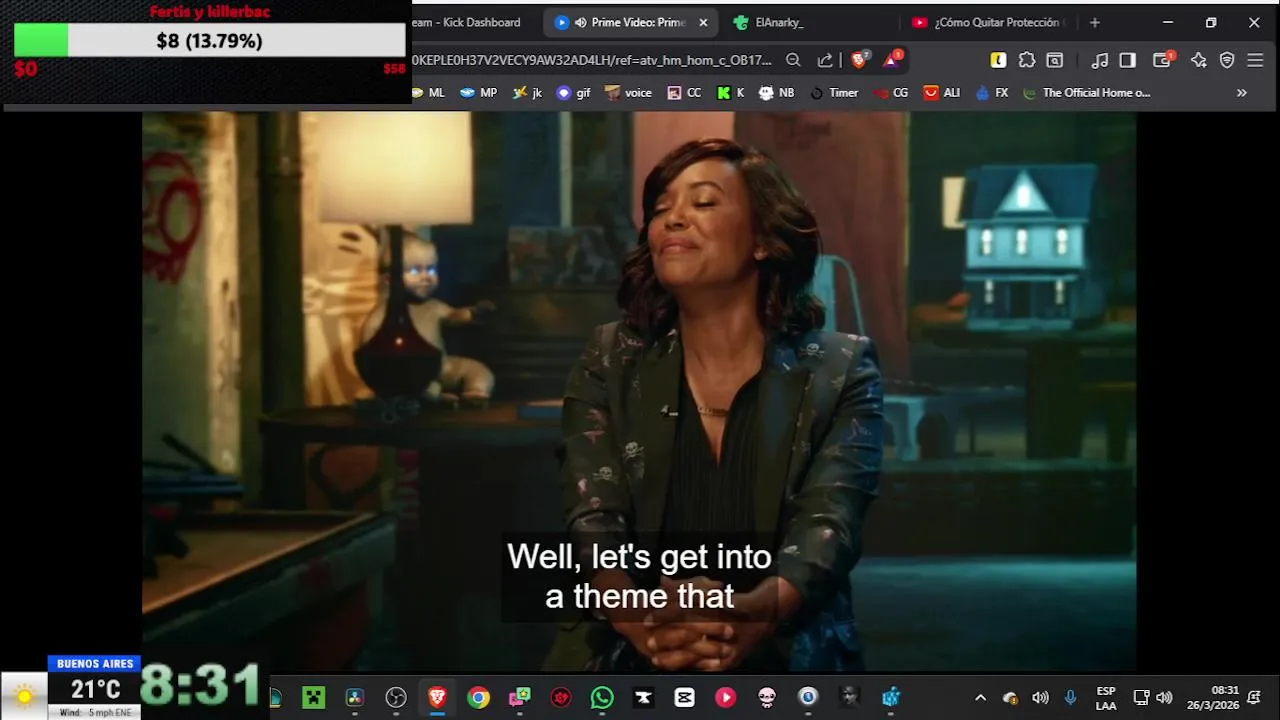This screenshot has width=1280, height=720.
Task: Open the NB bookmark
Action: (x=777, y=93)
